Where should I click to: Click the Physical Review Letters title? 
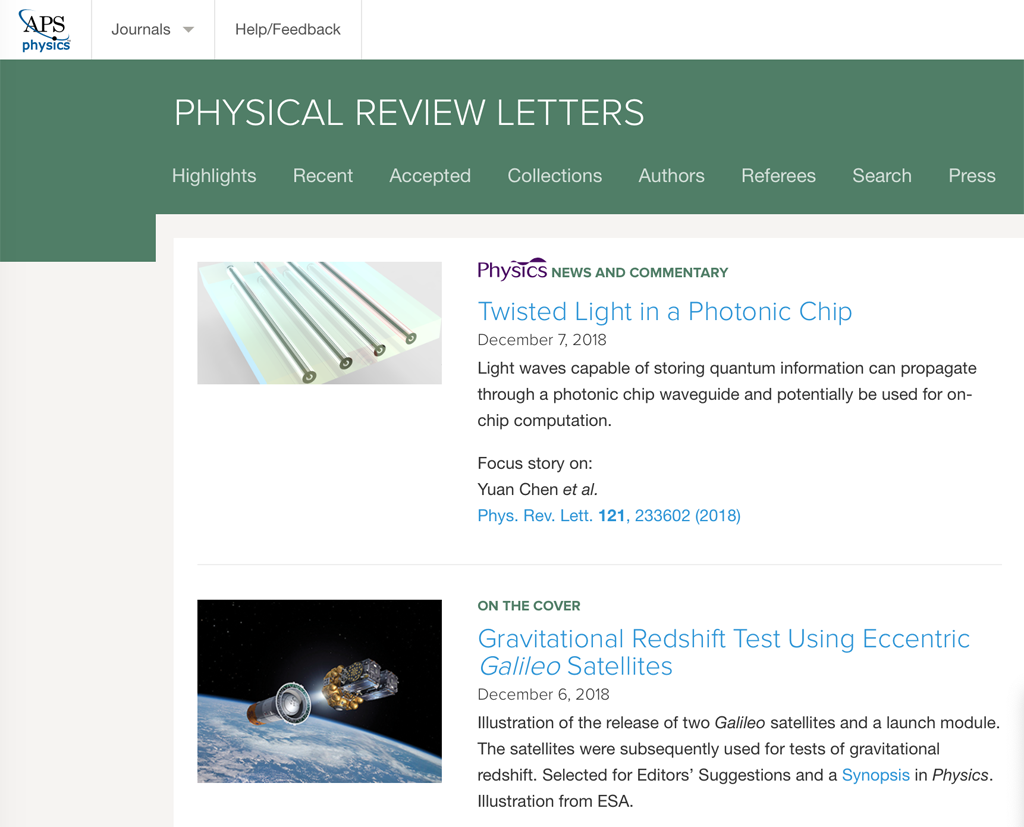tap(409, 113)
